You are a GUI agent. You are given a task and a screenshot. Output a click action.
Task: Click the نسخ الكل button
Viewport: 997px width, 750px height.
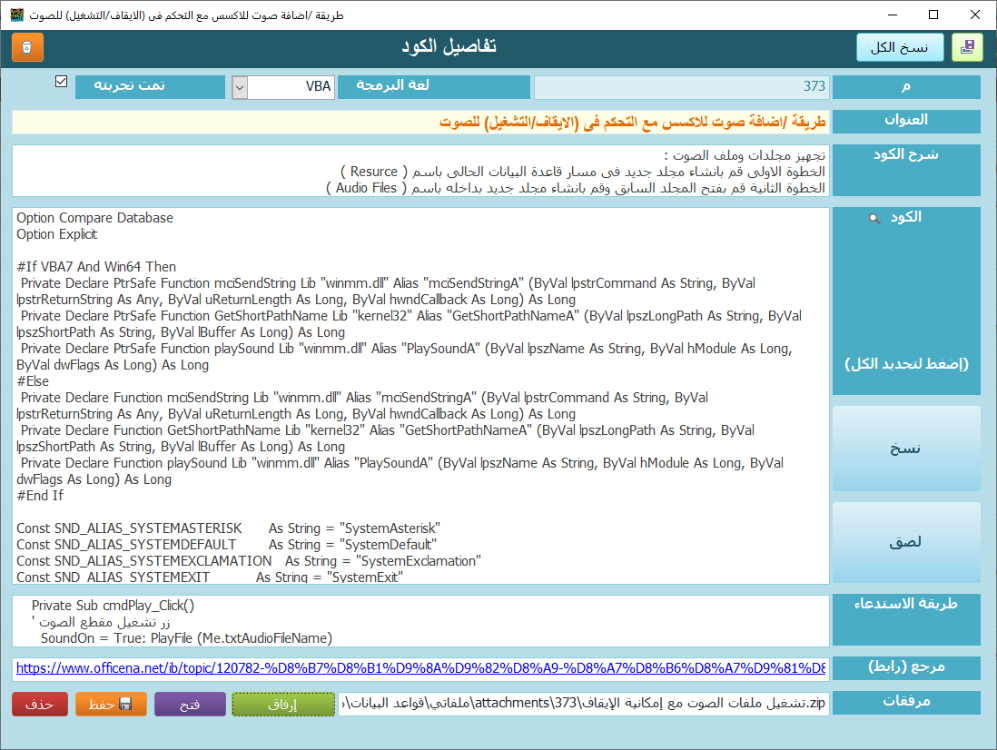tap(900, 48)
